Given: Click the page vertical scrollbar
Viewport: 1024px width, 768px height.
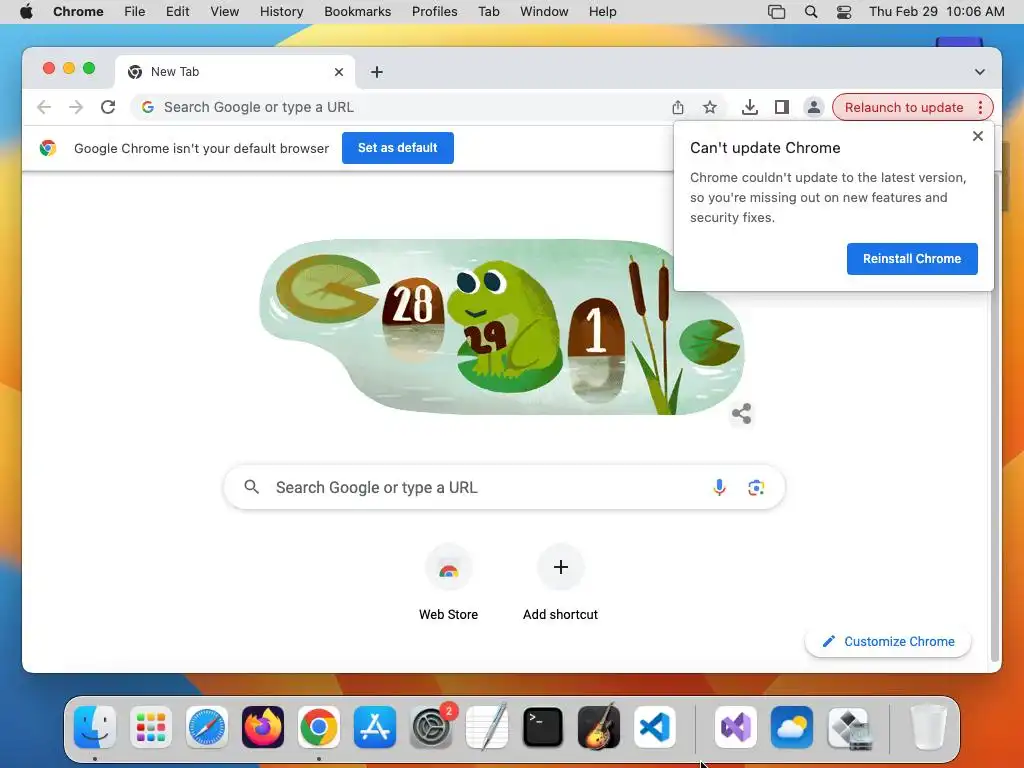Looking at the screenshot, I should [995, 418].
